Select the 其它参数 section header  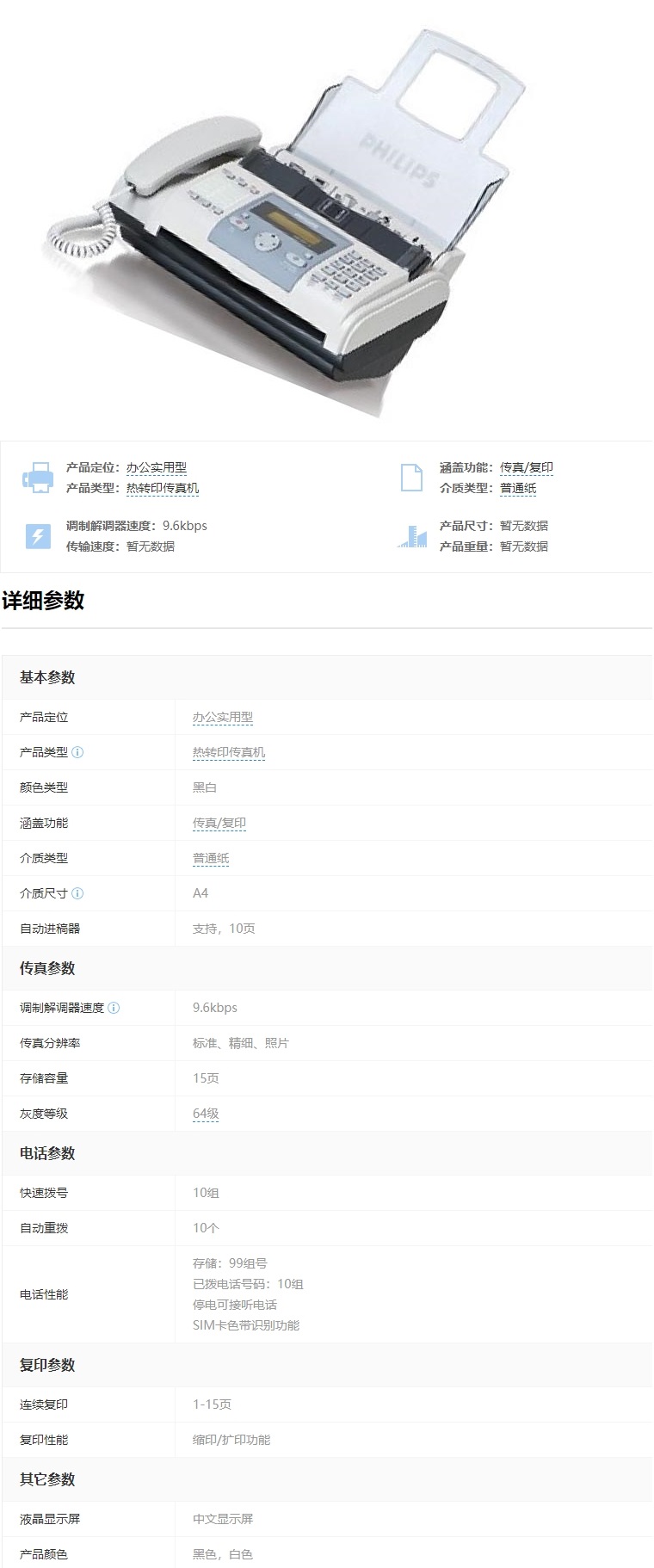(x=47, y=1479)
